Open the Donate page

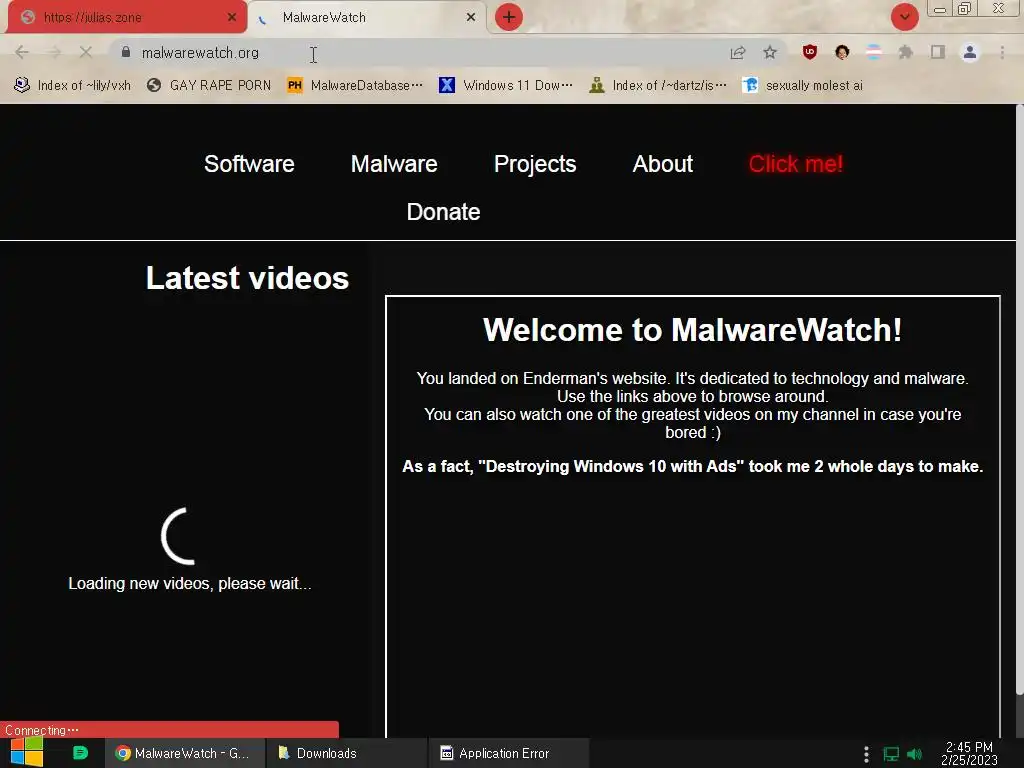click(x=443, y=212)
